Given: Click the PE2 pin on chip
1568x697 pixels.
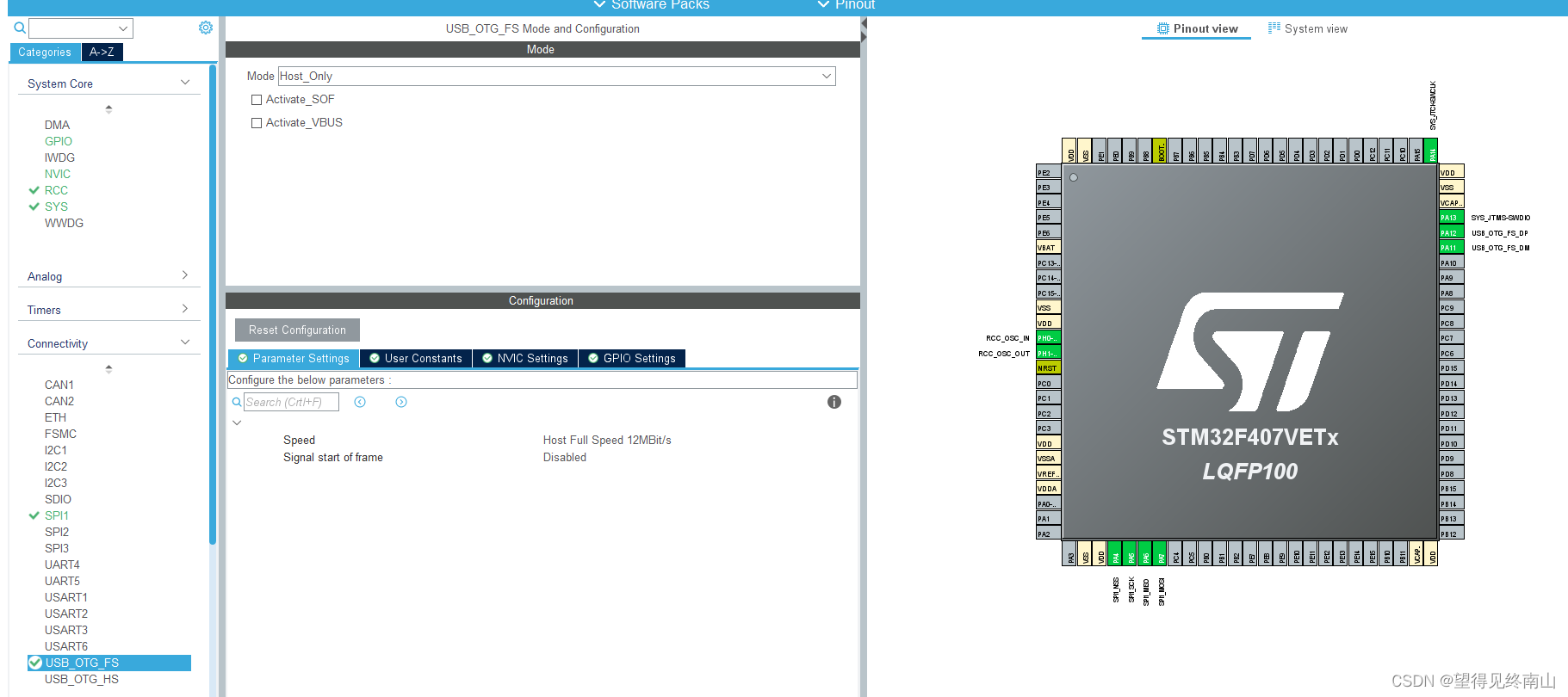Looking at the screenshot, I should [1048, 172].
